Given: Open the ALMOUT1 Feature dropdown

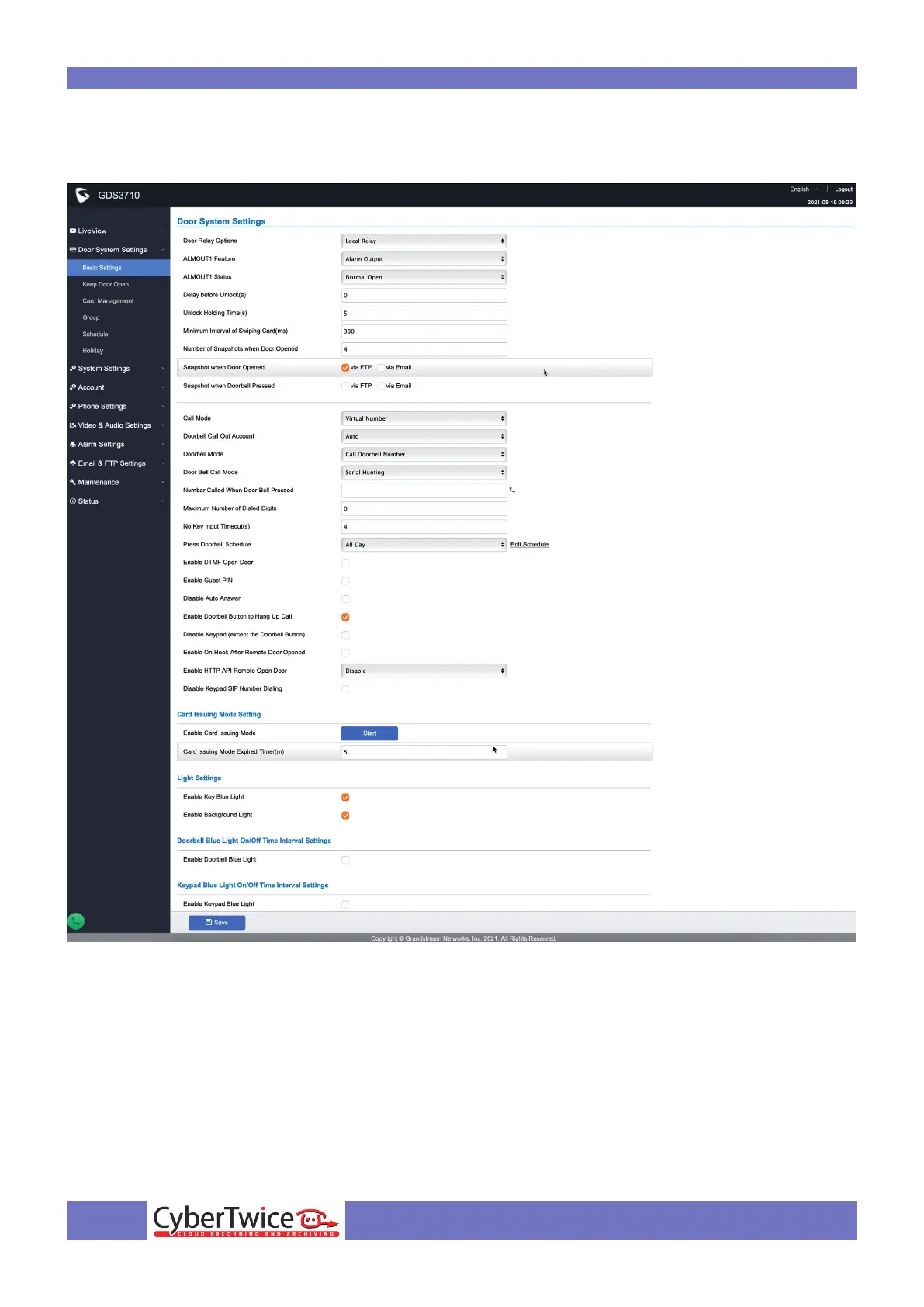Looking at the screenshot, I should pyautogui.click(x=424, y=258).
